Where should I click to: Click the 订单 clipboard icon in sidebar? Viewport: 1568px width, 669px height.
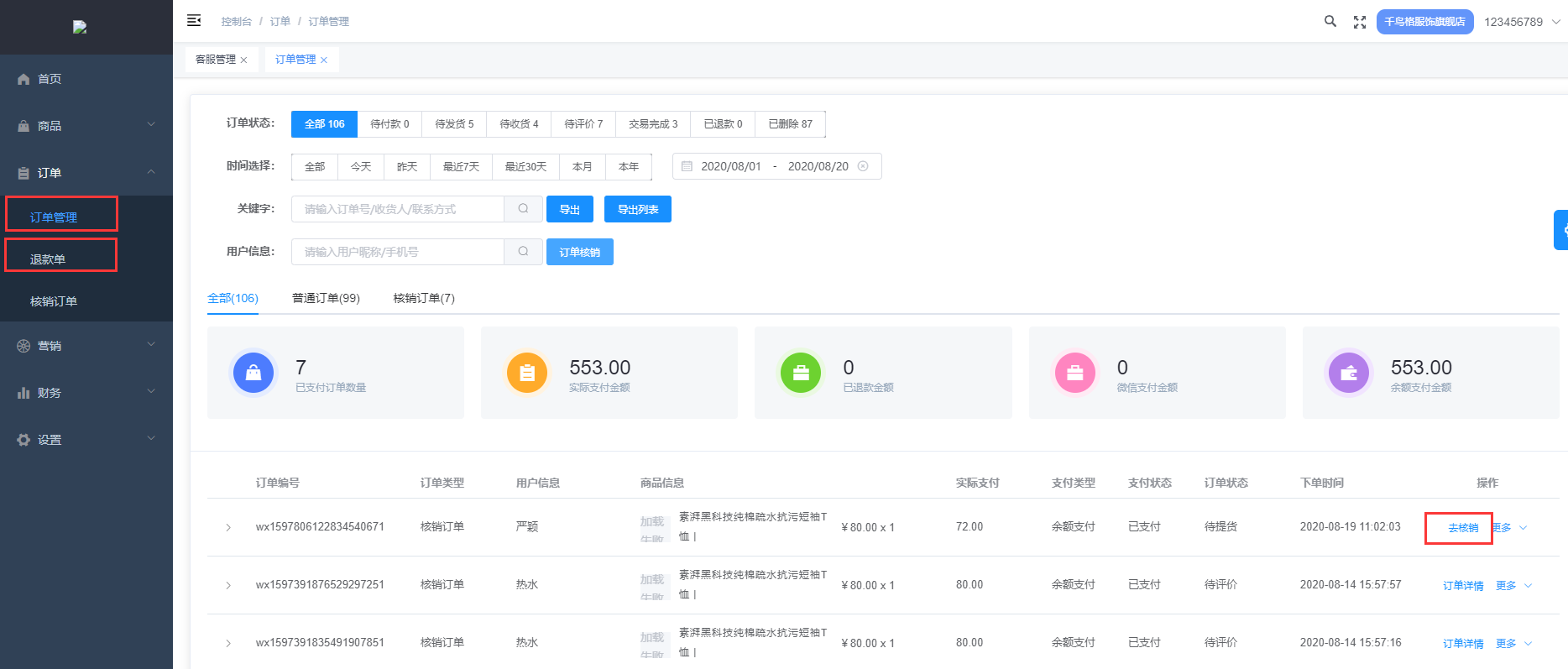(24, 173)
